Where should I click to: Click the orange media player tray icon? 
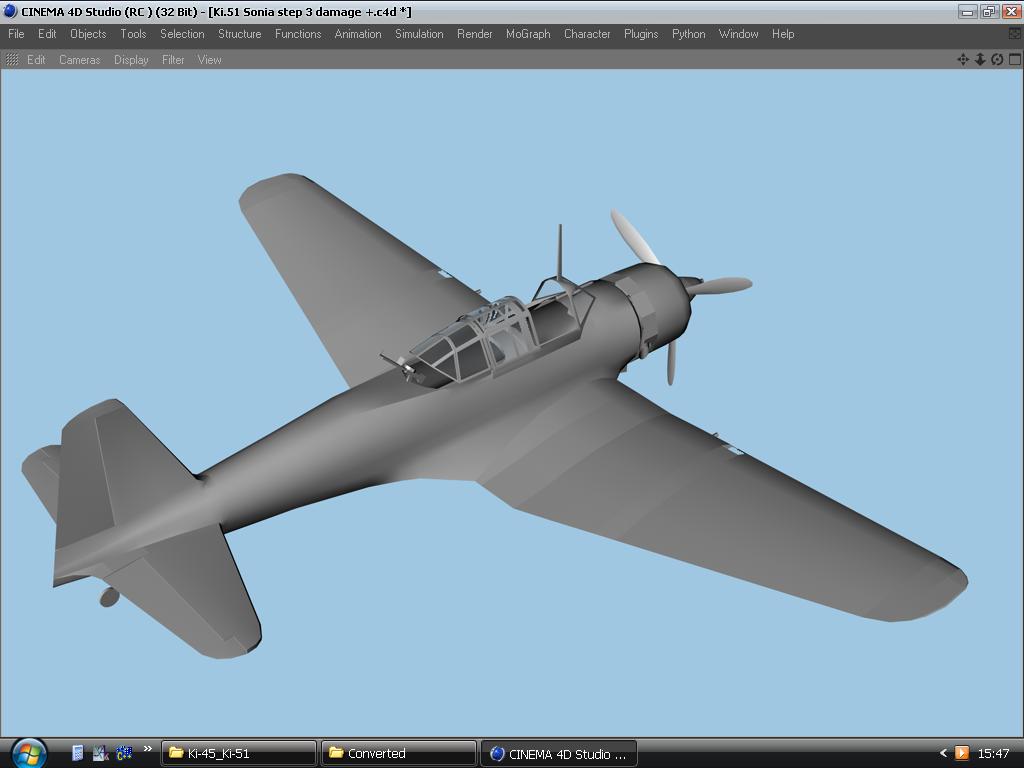tap(961, 753)
